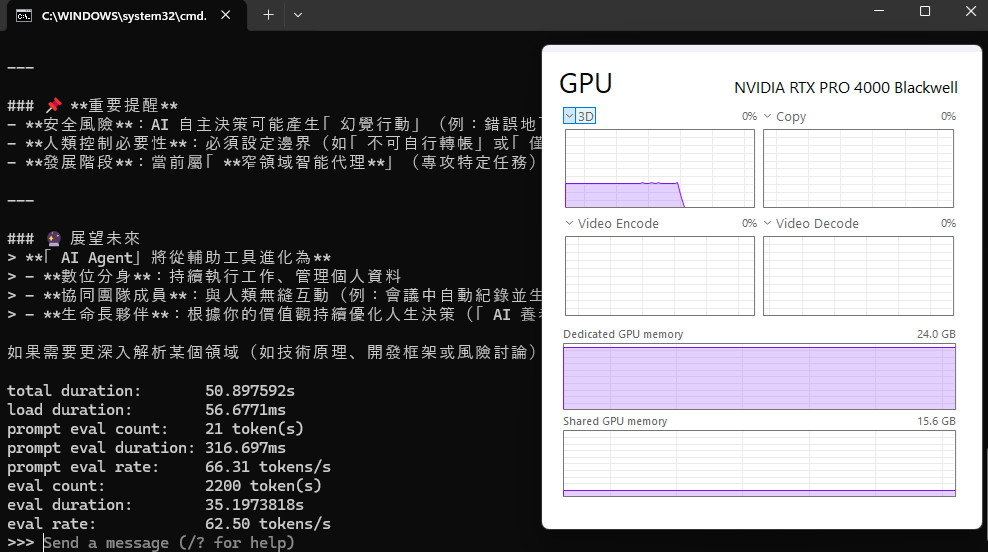The width and height of the screenshot is (988, 552).
Task: Click the Send a message prompt input
Action: click(168, 542)
